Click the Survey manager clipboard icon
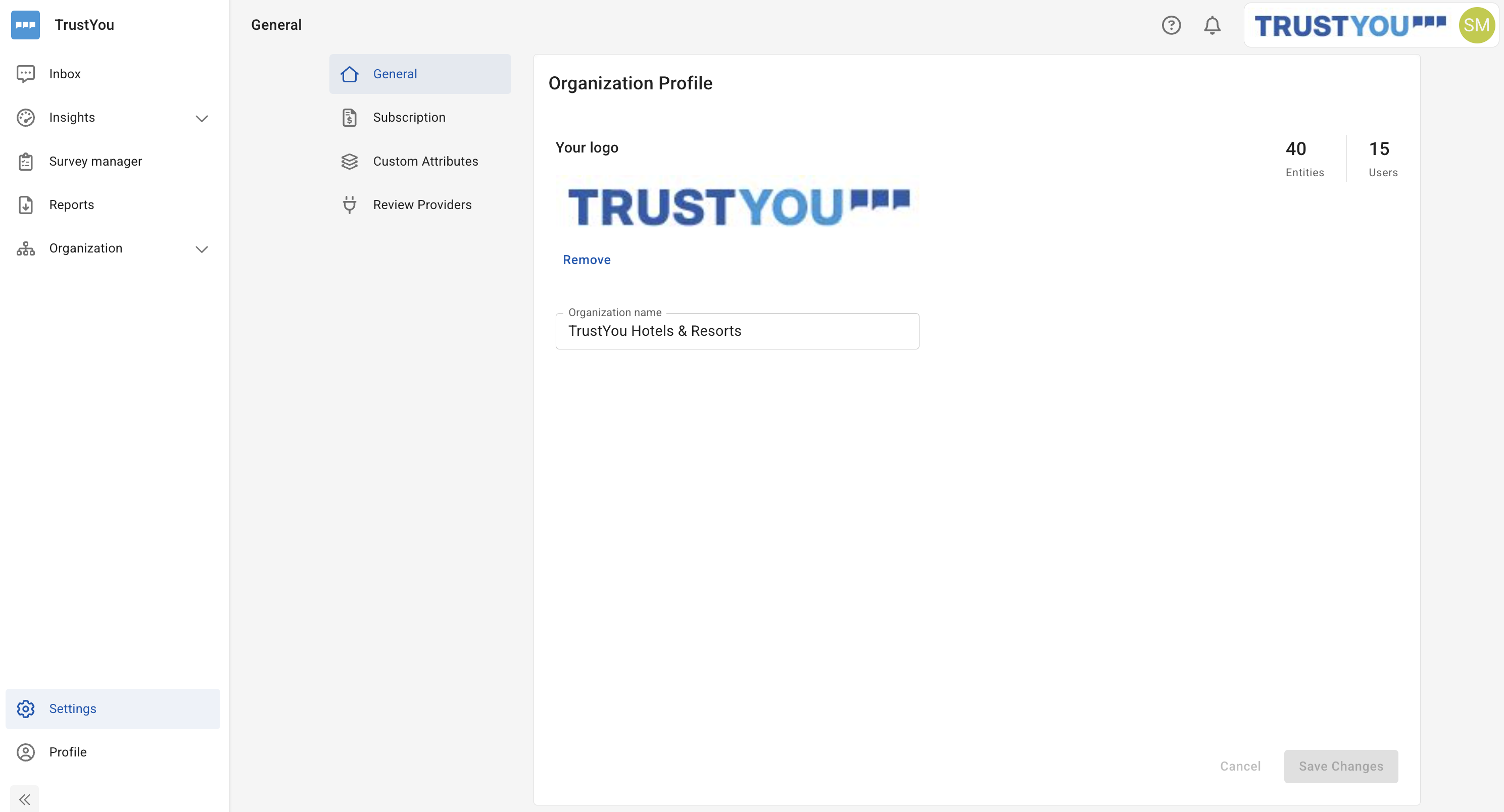Image resolution: width=1504 pixels, height=812 pixels. click(x=26, y=162)
